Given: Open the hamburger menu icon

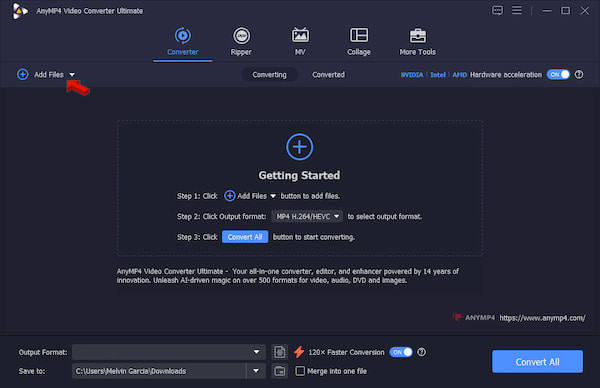Looking at the screenshot, I should point(517,10).
